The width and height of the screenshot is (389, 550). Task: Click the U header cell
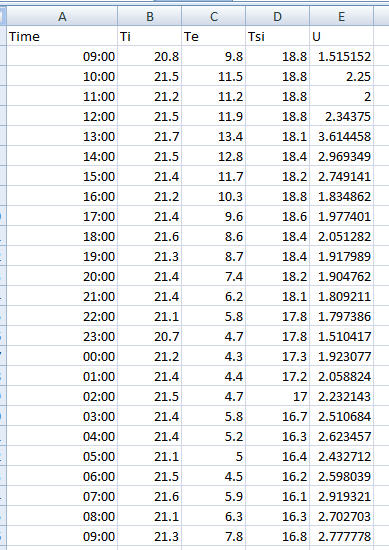[x=341, y=36]
